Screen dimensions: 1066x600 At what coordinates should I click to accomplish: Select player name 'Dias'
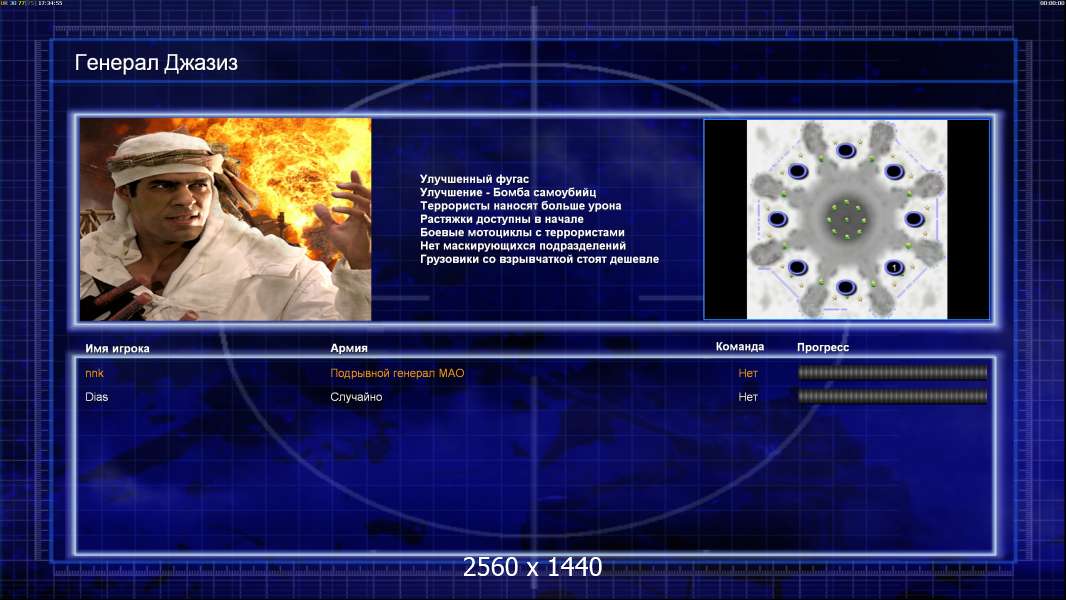[x=97, y=397]
